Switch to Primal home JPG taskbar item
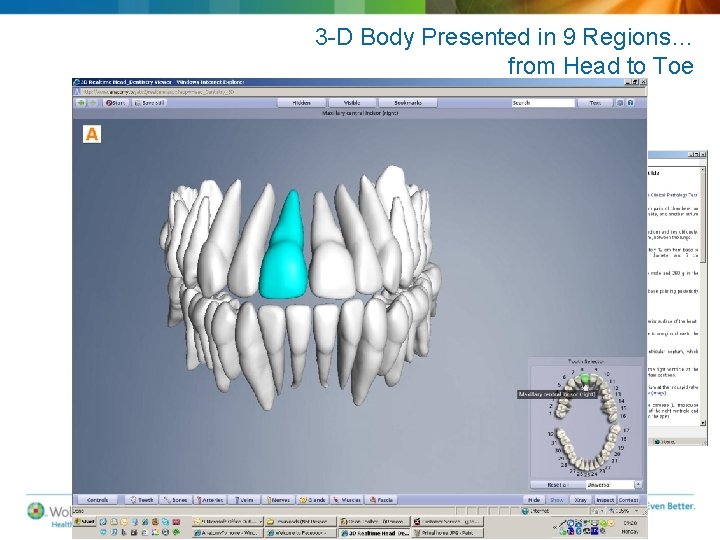The width and height of the screenshot is (720, 540). (x=447, y=533)
